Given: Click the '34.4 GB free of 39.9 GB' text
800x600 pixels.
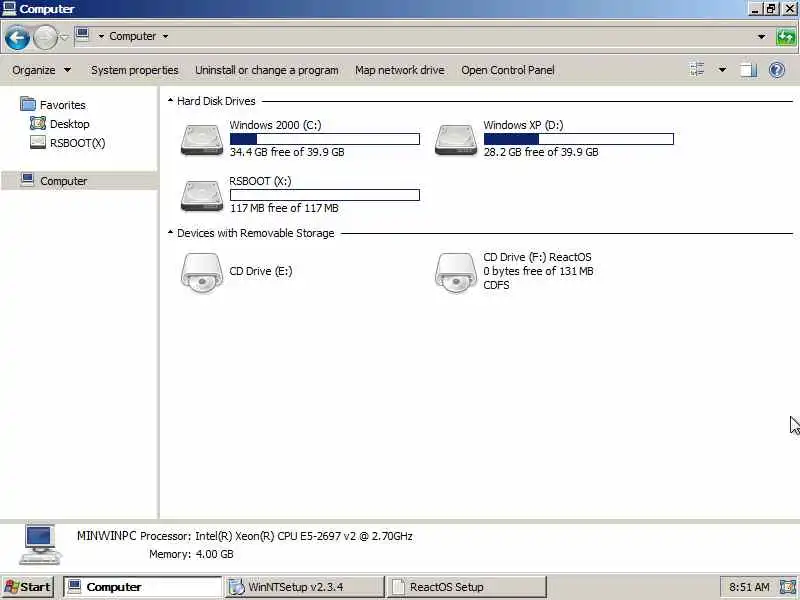Looking at the screenshot, I should 287,152.
